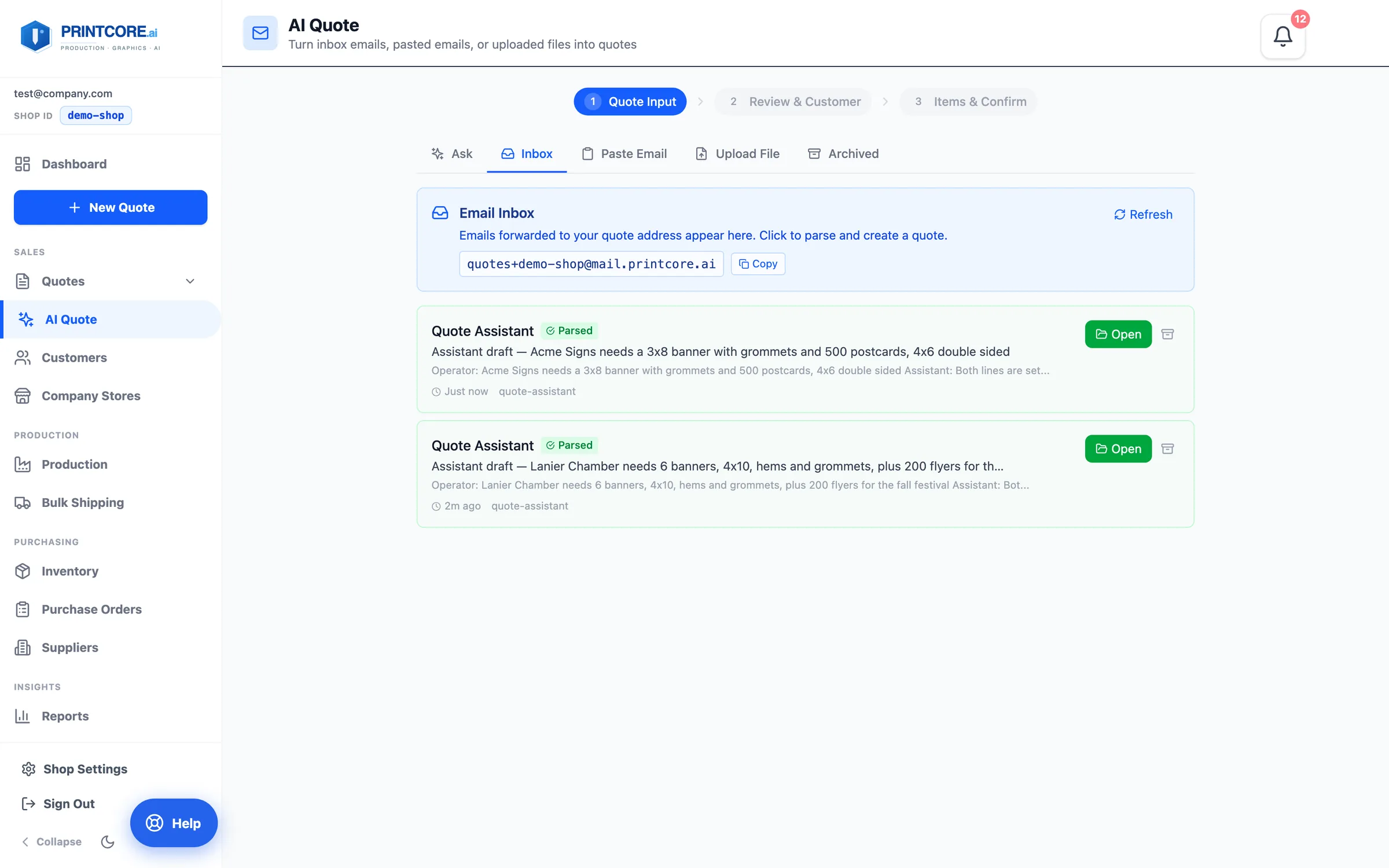
Task: Go to Customers page
Action: [x=111, y=358]
